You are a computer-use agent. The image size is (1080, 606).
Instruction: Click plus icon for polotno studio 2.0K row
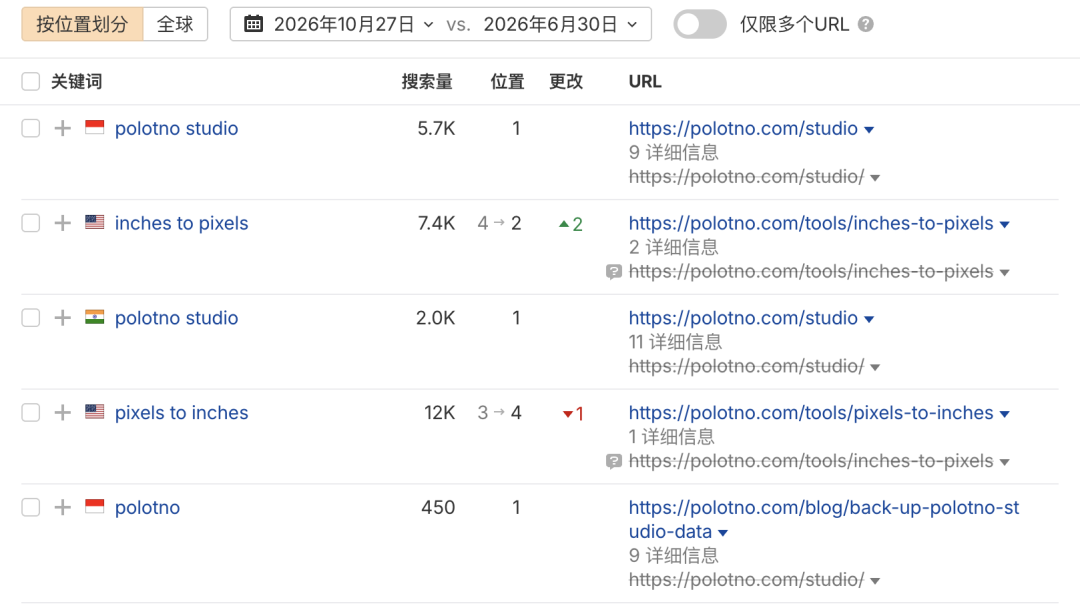point(63,318)
